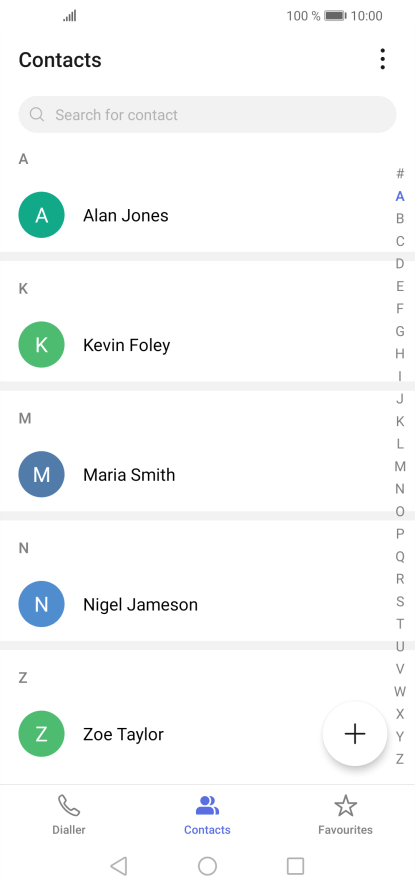Focus the Search for contact field
The image size is (415, 890).
click(x=207, y=115)
